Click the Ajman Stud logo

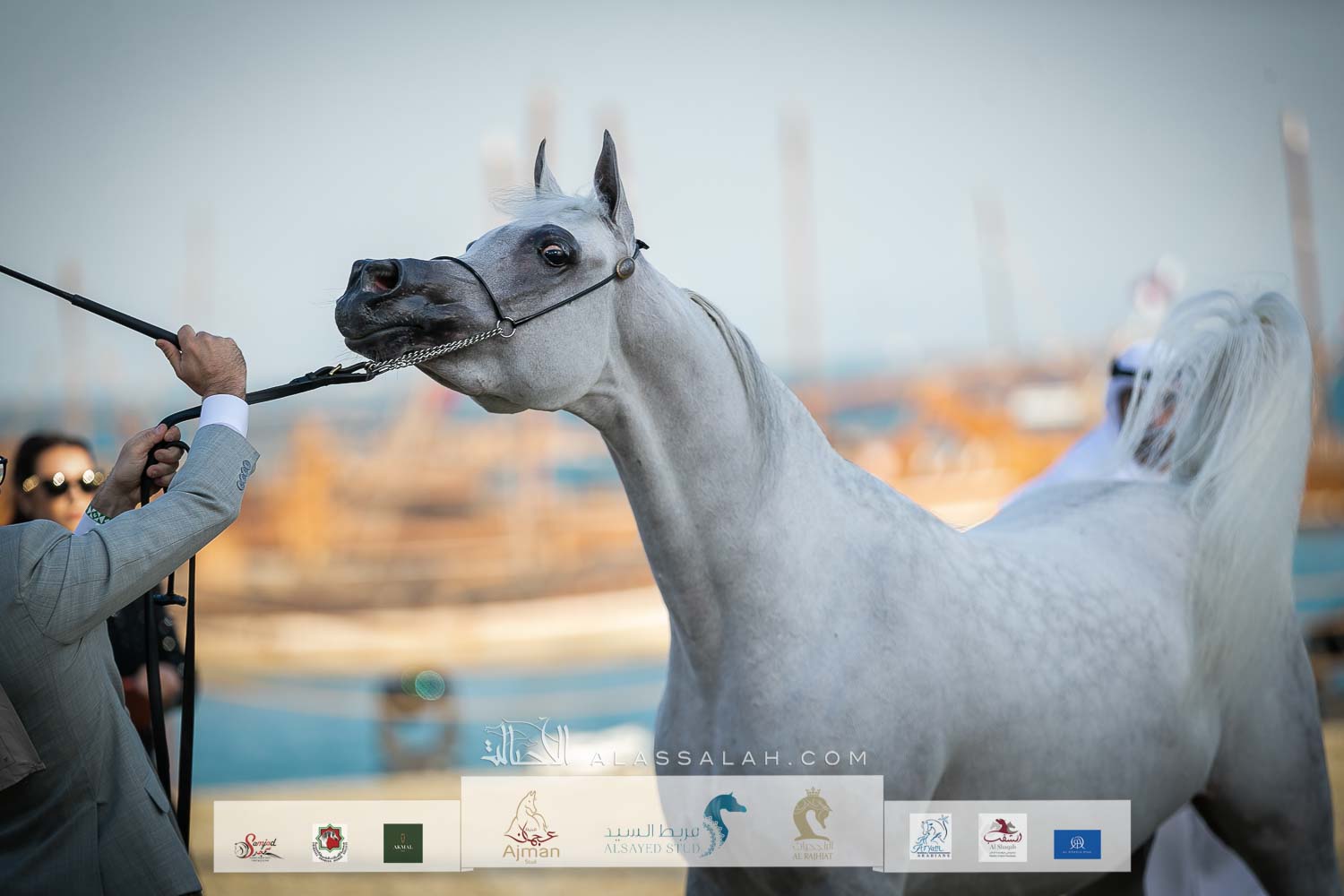coord(531,828)
